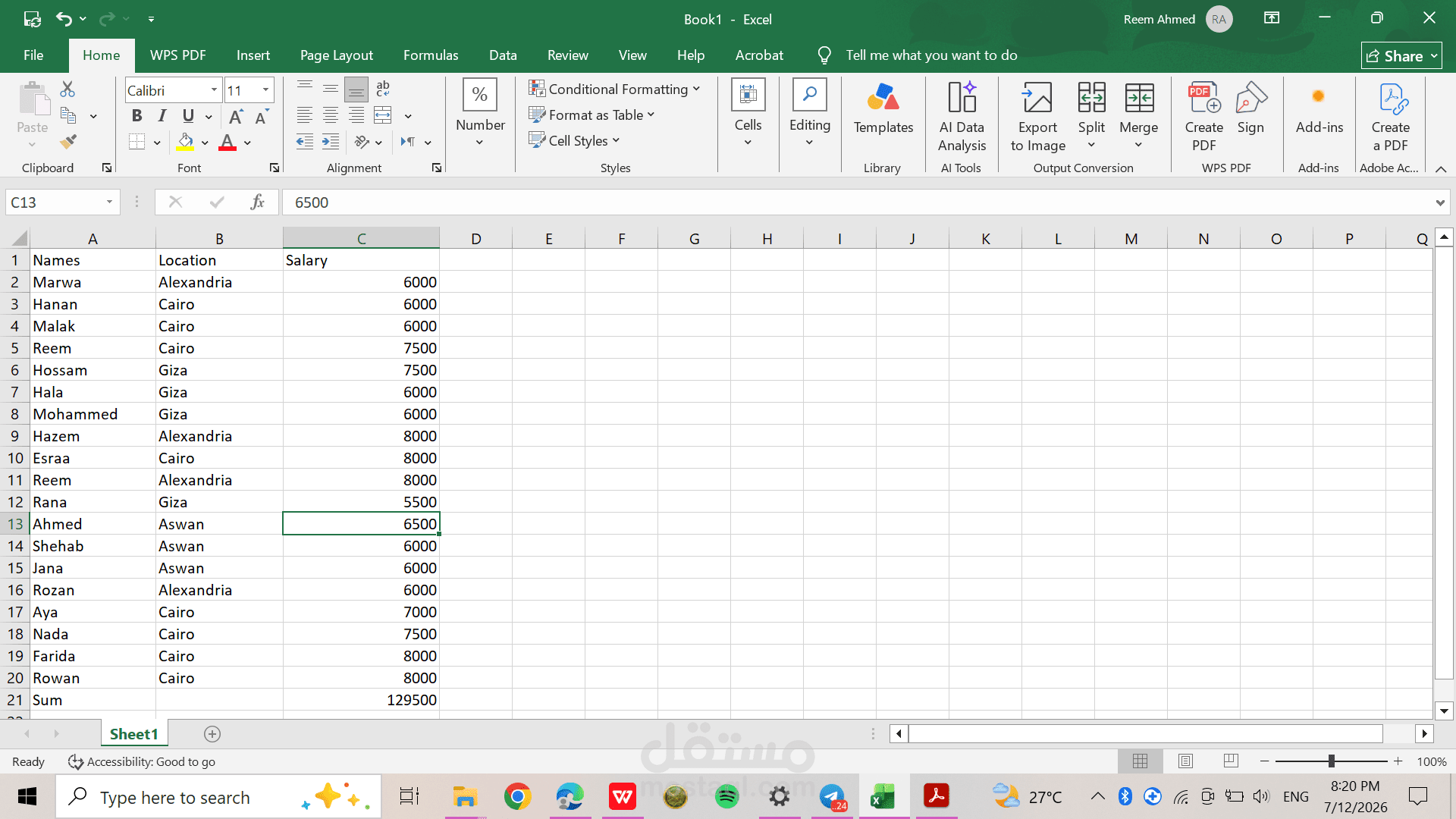The height and width of the screenshot is (819, 1456).
Task: Toggle Bold formatting
Action: (136, 116)
